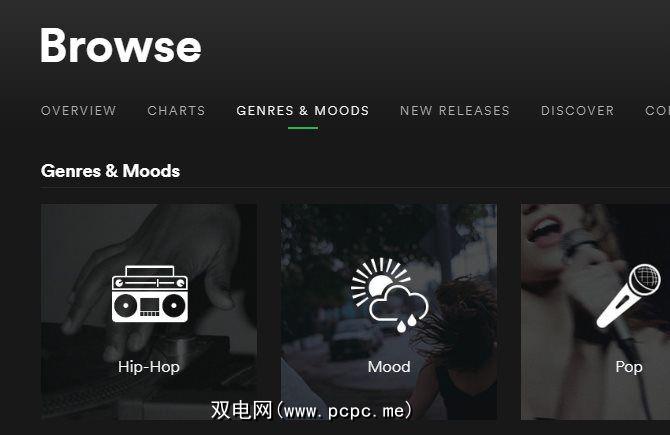This screenshot has height=435, width=670.
Task: Click the Hip-Hop genre label
Action: (x=149, y=367)
